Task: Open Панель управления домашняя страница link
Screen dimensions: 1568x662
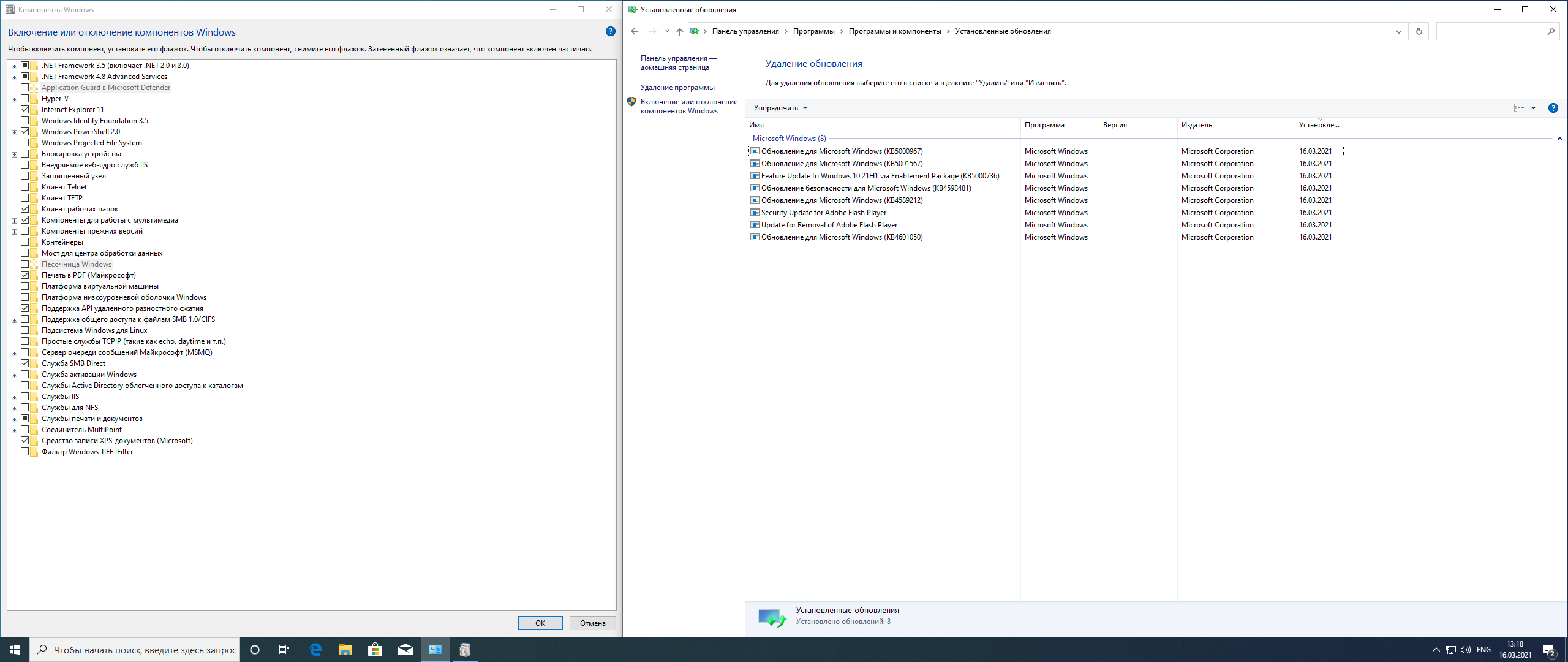Action: (x=678, y=63)
